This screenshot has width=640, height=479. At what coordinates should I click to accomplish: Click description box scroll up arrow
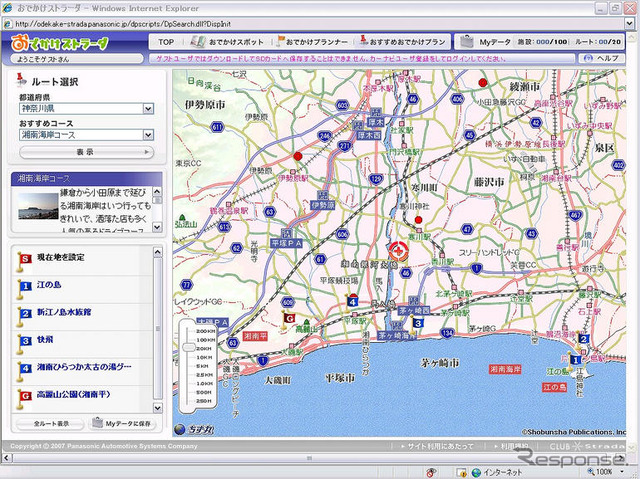(157, 191)
